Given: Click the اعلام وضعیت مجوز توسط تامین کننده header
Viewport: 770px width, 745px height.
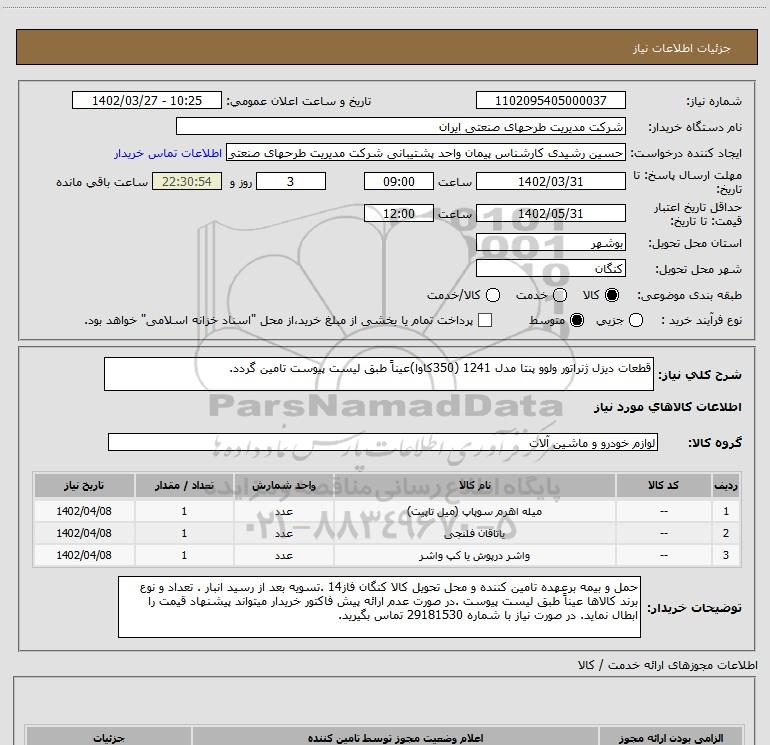Looking at the screenshot, I should pyautogui.click(x=395, y=737).
